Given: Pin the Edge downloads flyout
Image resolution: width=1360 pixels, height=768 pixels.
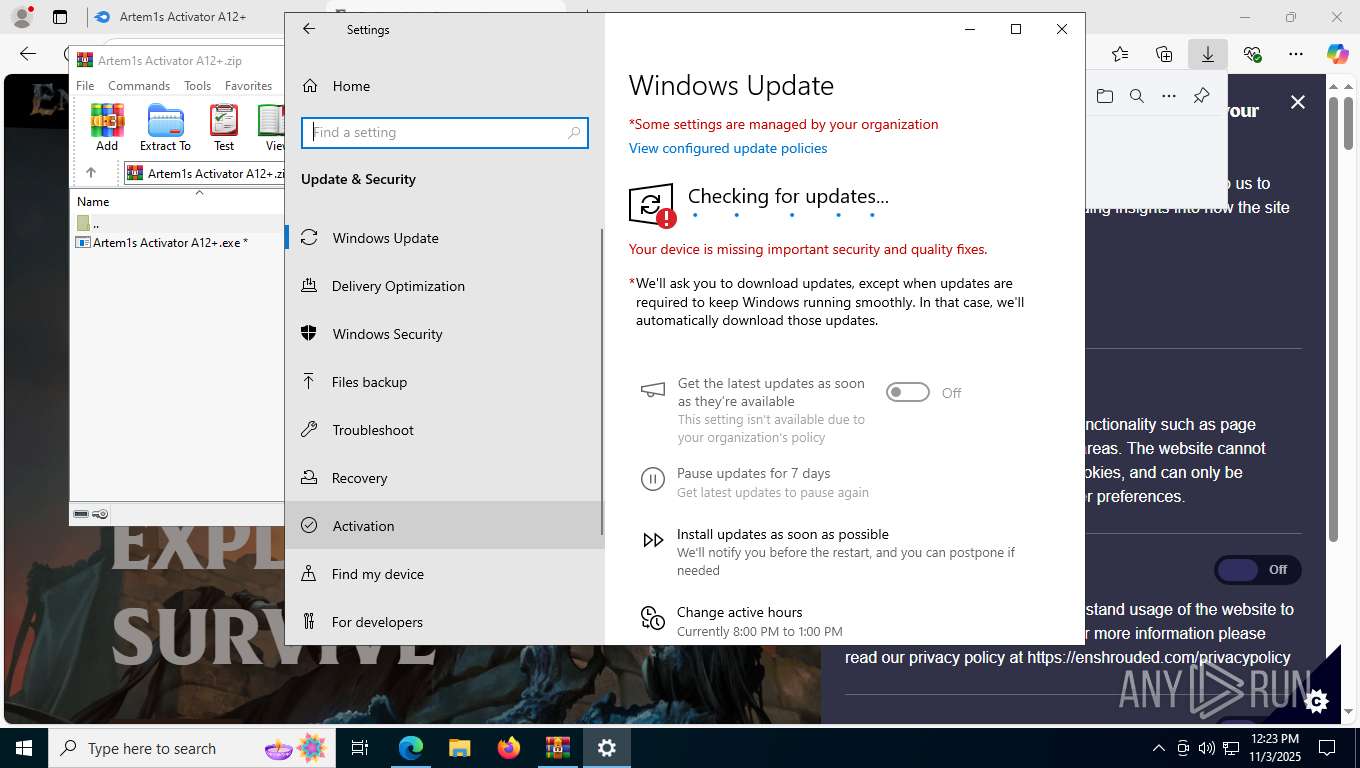Looking at the screenshot, I should (1202, 96).
